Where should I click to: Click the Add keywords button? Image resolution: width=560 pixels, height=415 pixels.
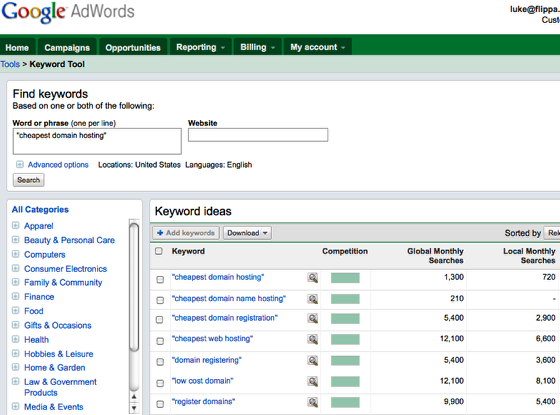pyautogui.click(x=186, y=233)
